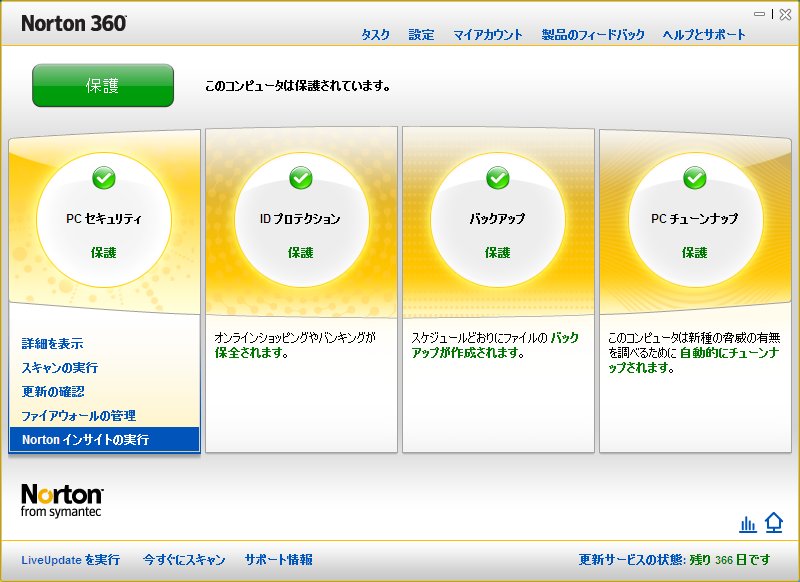Click the 更新の確認 link

(x=53, y=392)
